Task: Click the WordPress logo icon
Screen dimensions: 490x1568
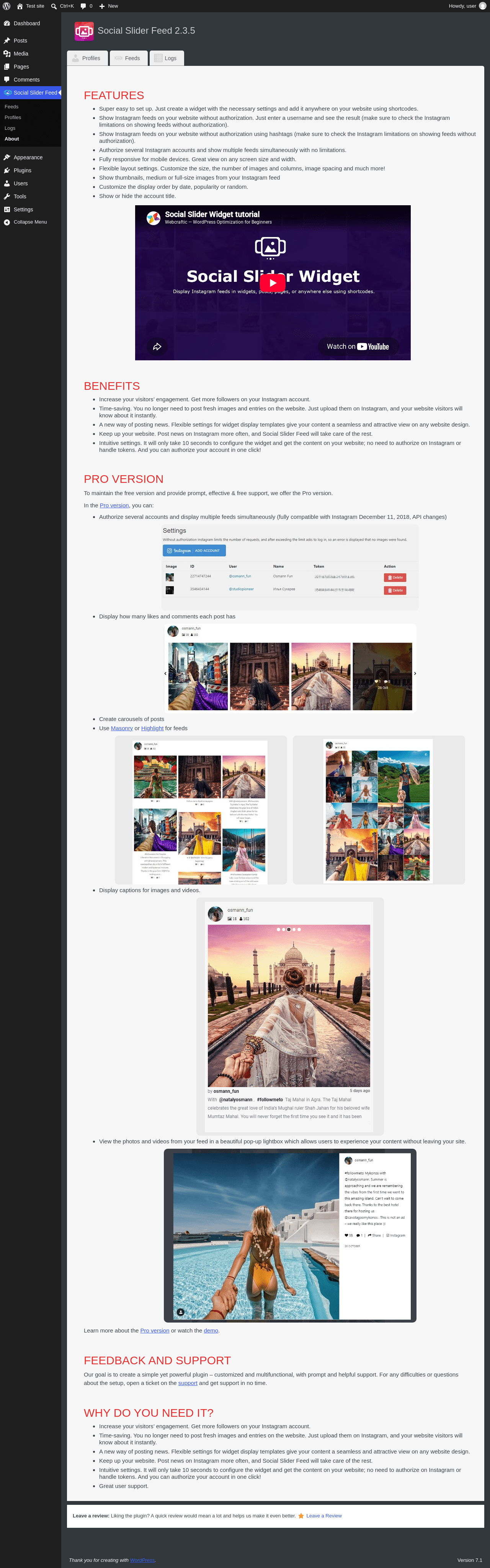Action: pos(7,6)
